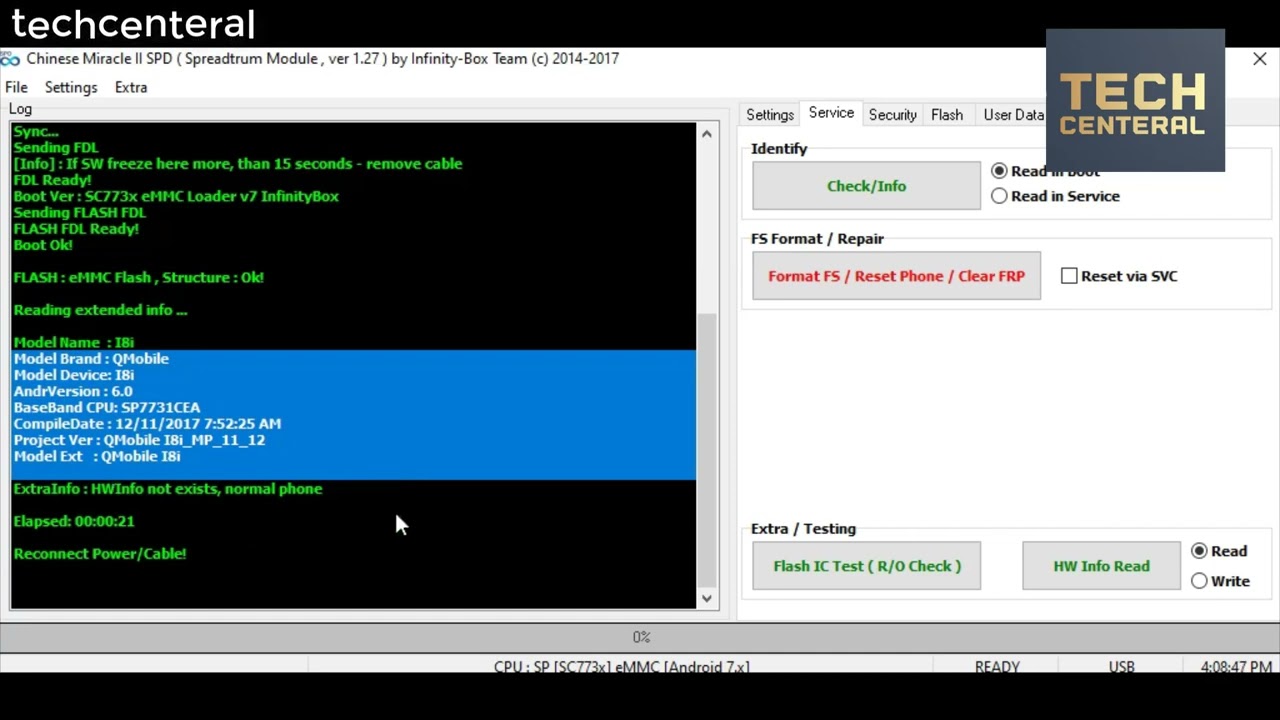The height and width of the screenshot is (720, 1280).
Task: Click the 0% progress bar
Action: [x=640, y=637]
